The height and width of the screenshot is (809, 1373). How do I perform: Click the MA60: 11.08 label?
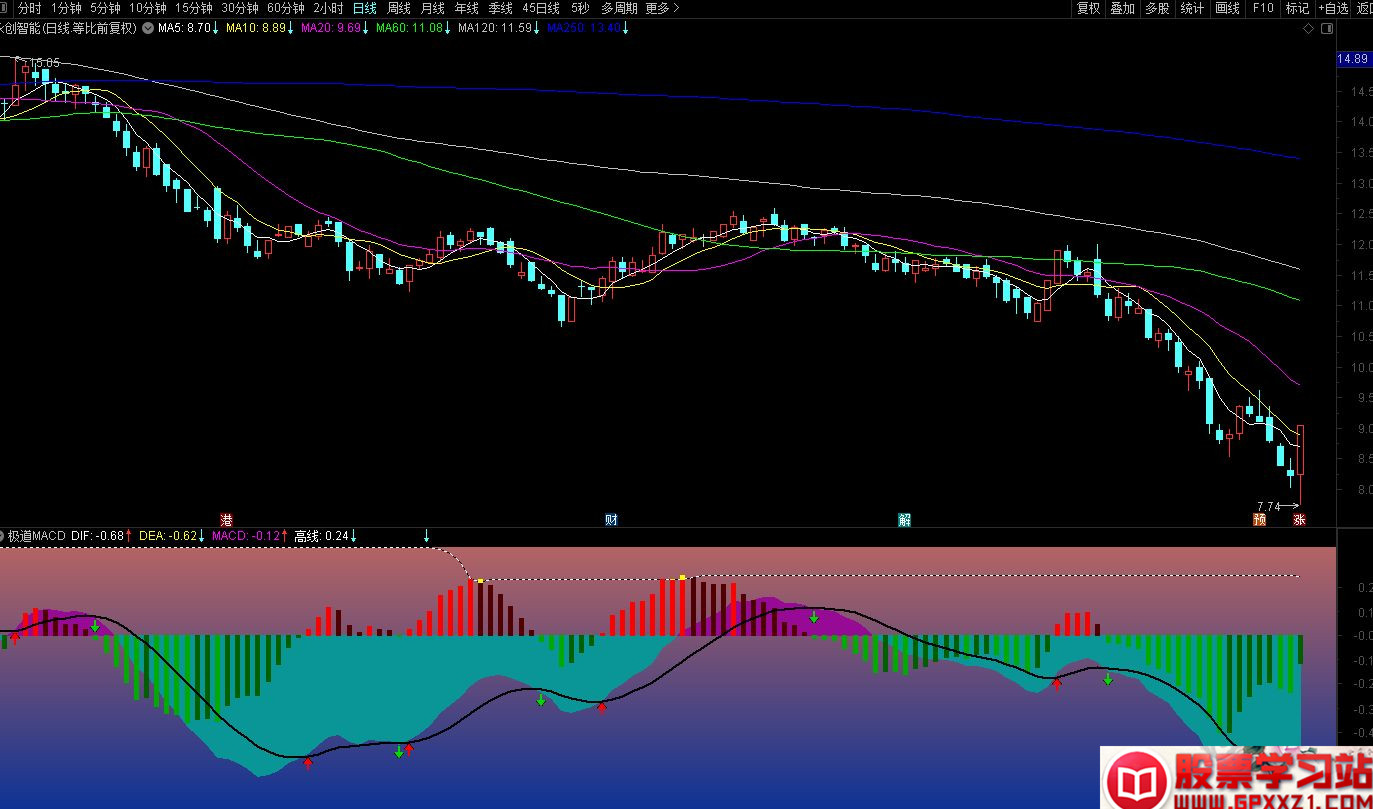point(409,28)
